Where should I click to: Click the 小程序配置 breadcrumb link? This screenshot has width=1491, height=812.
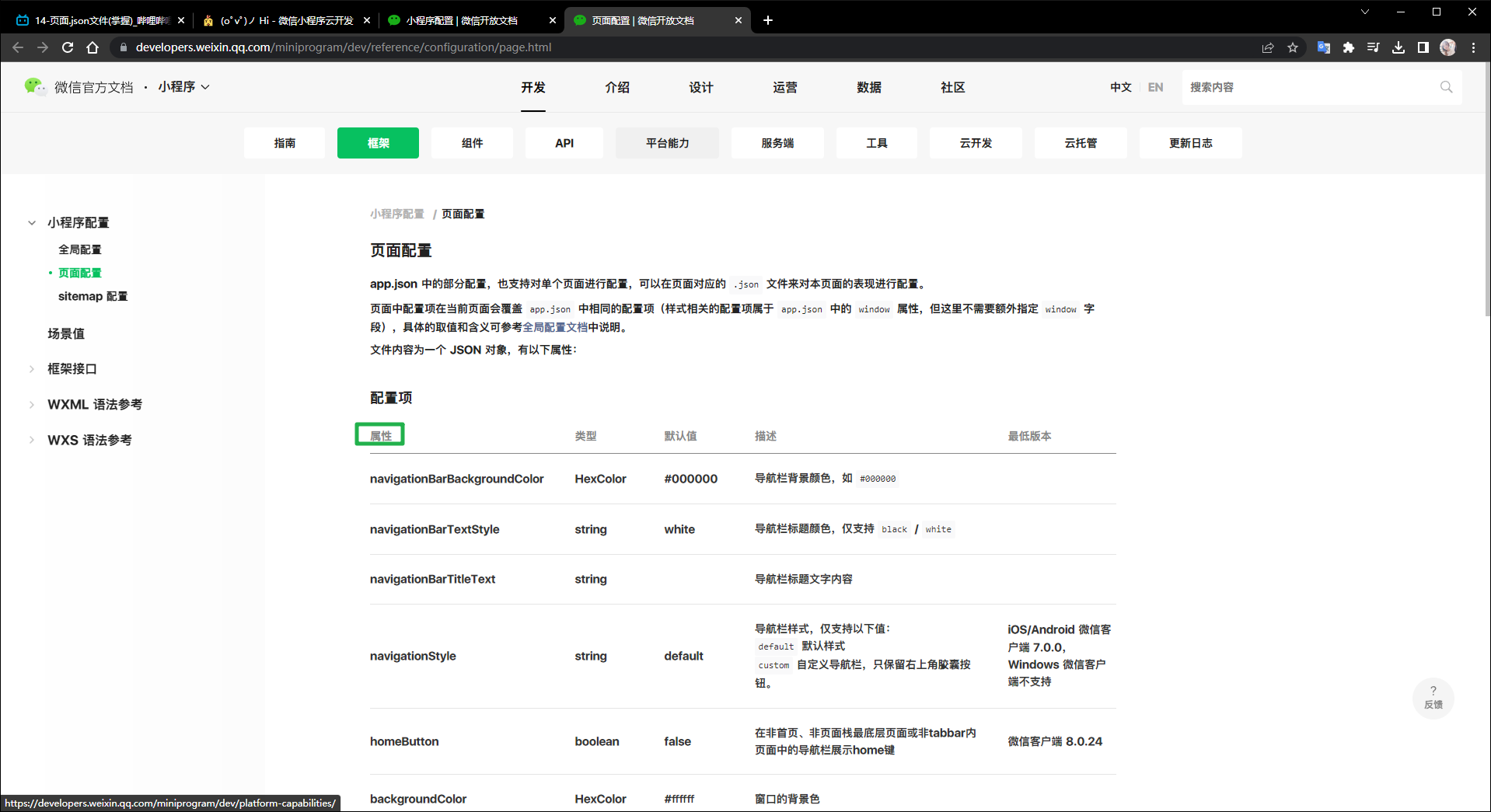(x=397, y=214)
